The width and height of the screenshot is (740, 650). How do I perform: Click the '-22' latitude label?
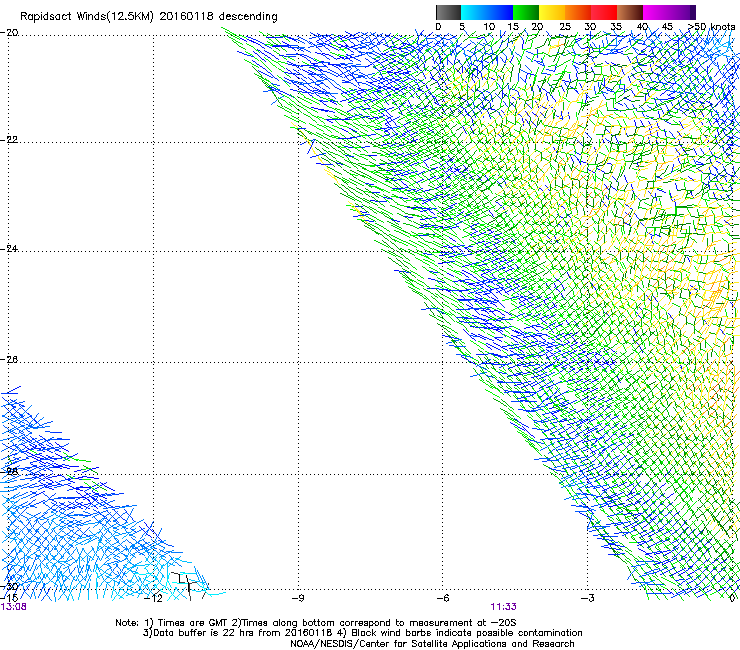(9, 140)
